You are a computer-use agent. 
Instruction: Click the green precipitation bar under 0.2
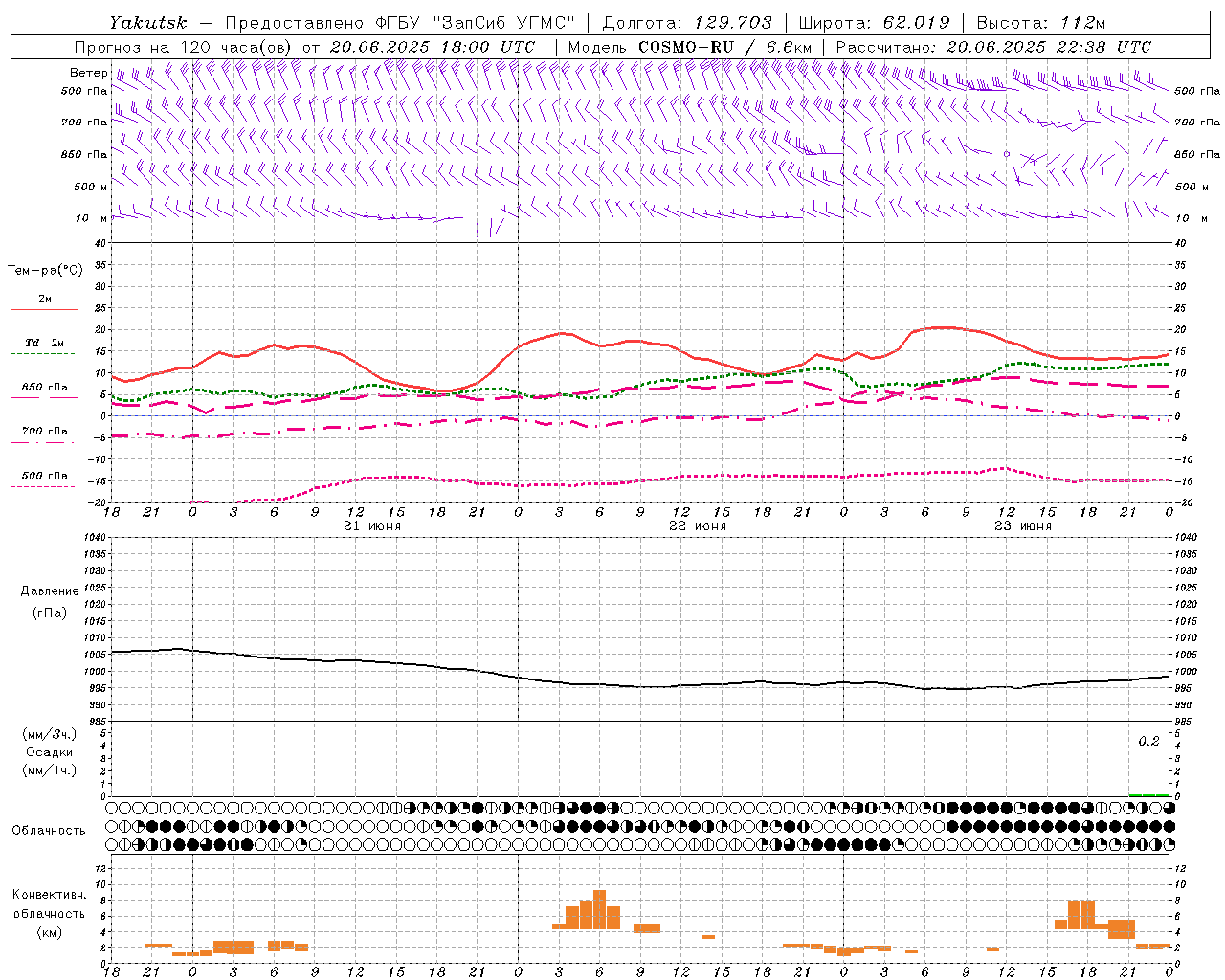tap(1148, 794)
